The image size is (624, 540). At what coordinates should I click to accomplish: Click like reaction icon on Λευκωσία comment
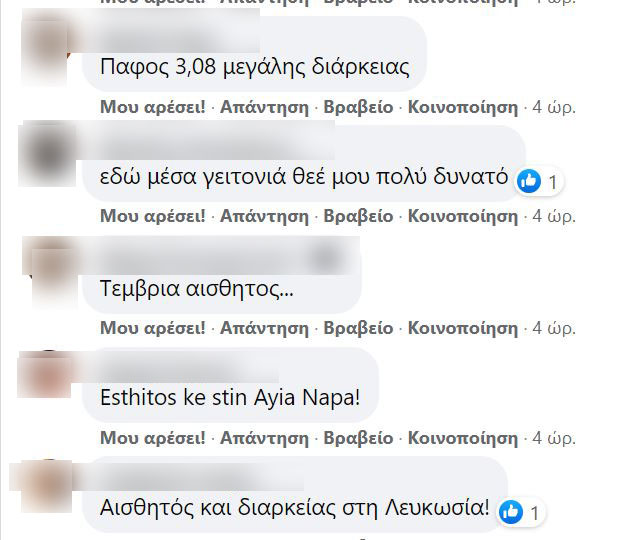click(511, 511)
